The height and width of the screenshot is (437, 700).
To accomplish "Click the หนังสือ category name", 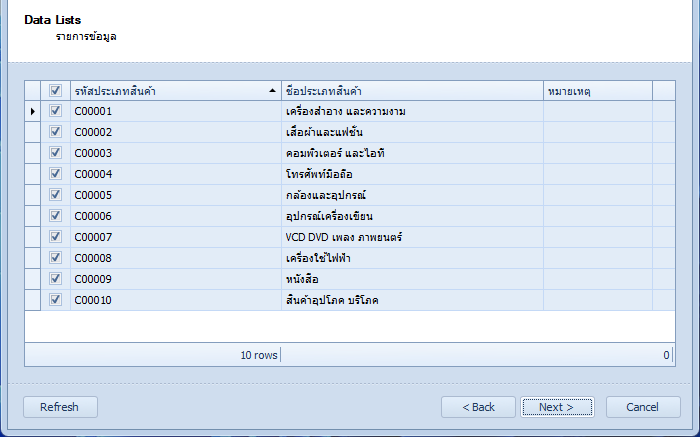I will tap(302, 279).
